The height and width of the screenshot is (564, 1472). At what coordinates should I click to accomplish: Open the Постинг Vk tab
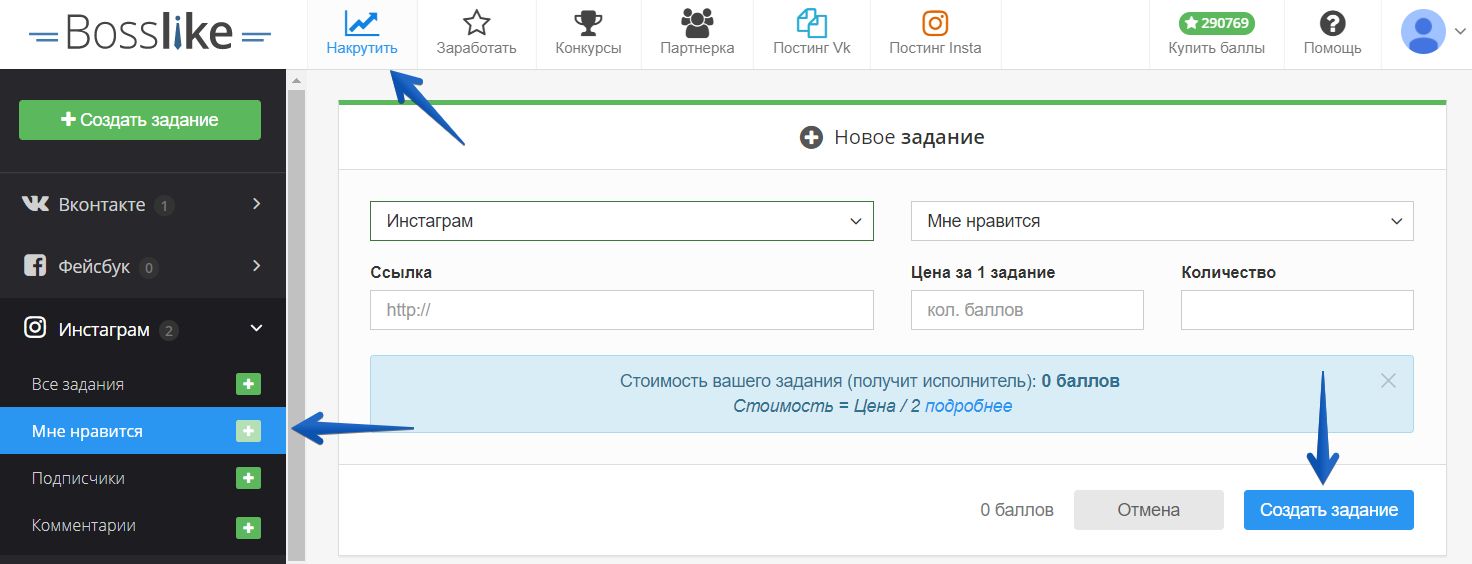pyautogui.click(x=812, y=34)
